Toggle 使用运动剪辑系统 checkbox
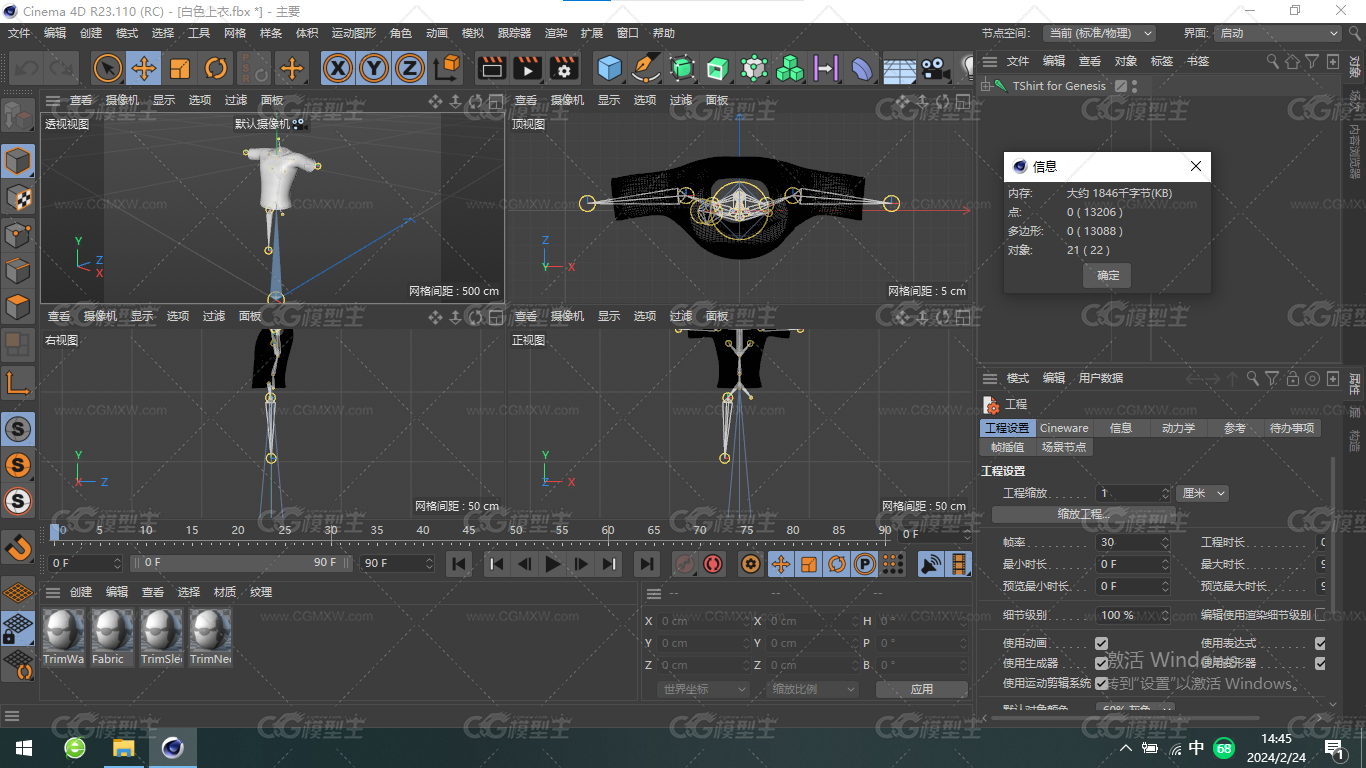The image size is (1366, 768). pyautogui.click(x=1101, y=683)
